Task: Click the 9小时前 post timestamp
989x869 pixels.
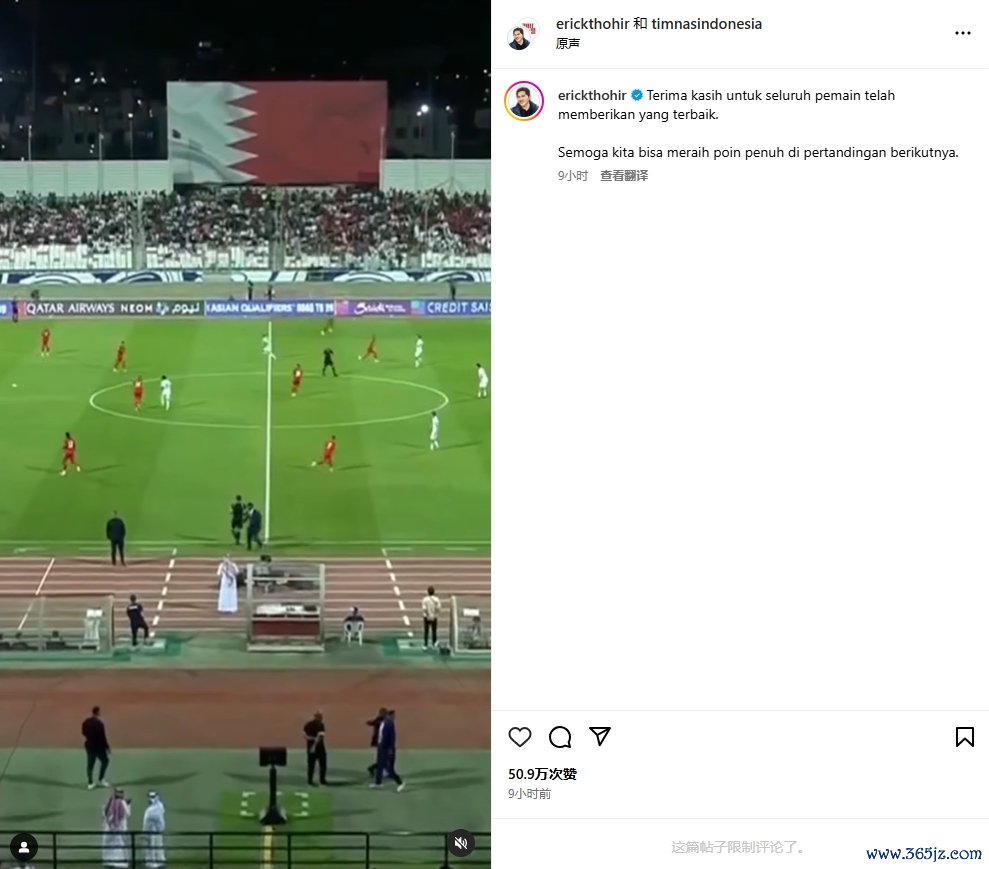Action: pos(529,794)
